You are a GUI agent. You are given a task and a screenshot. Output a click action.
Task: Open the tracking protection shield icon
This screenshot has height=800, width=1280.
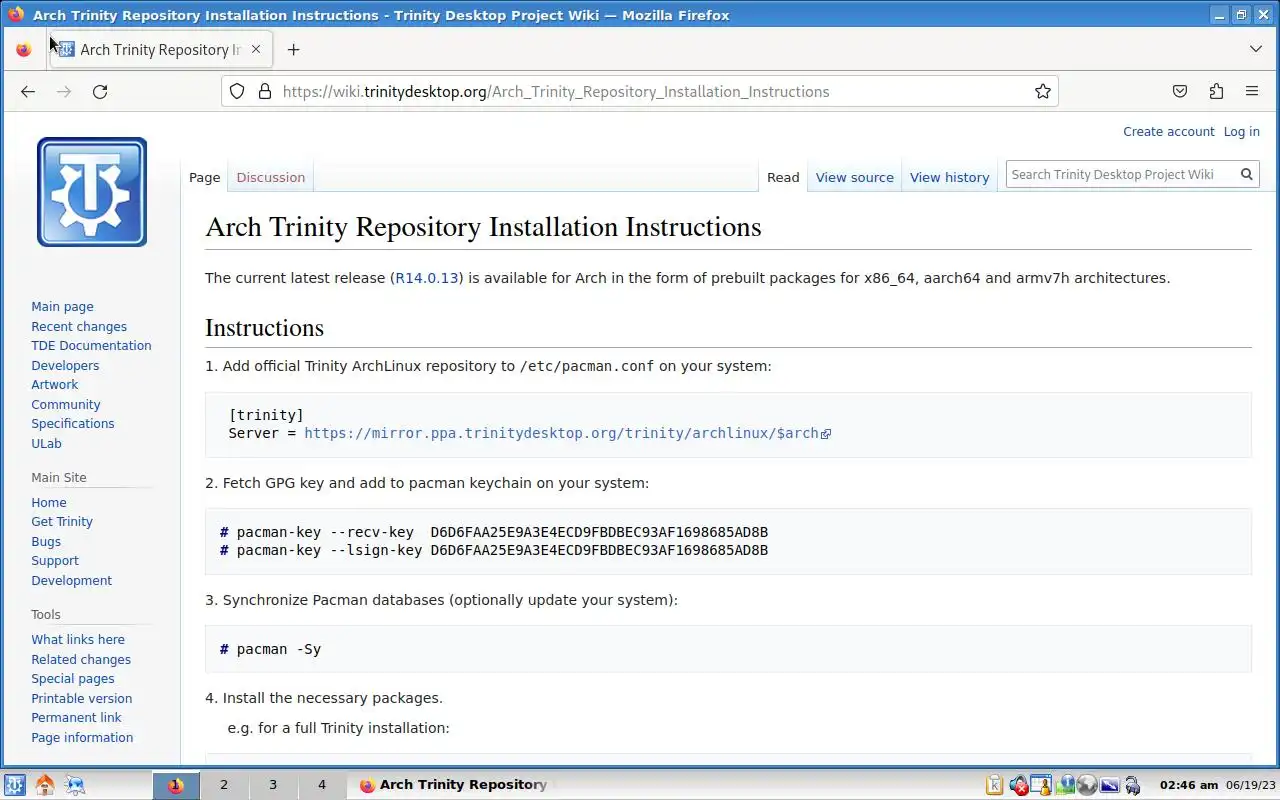pos(237,91)
